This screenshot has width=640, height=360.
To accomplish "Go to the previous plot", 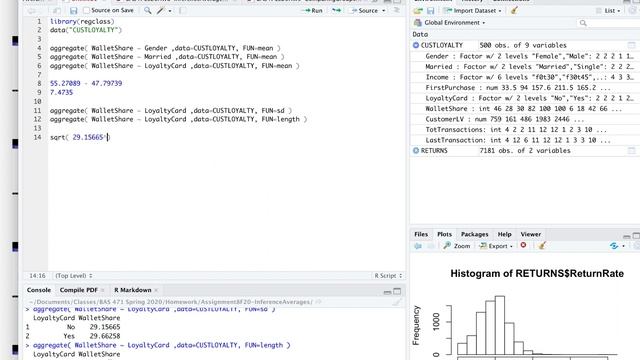I will click(418, 246).
